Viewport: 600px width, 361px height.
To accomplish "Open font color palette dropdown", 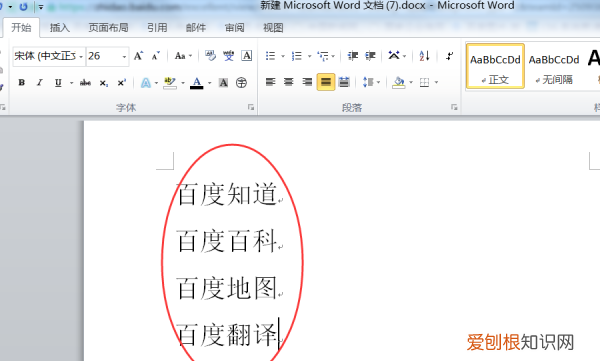I will 210,83.
